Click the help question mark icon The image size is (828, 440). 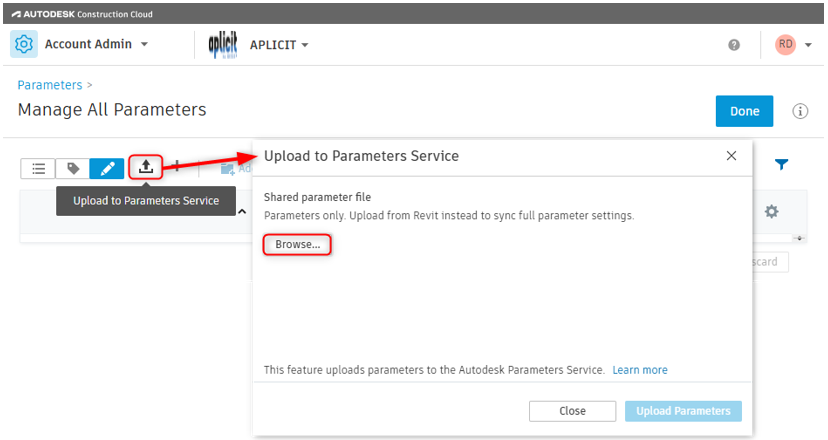tap(734, 45)
